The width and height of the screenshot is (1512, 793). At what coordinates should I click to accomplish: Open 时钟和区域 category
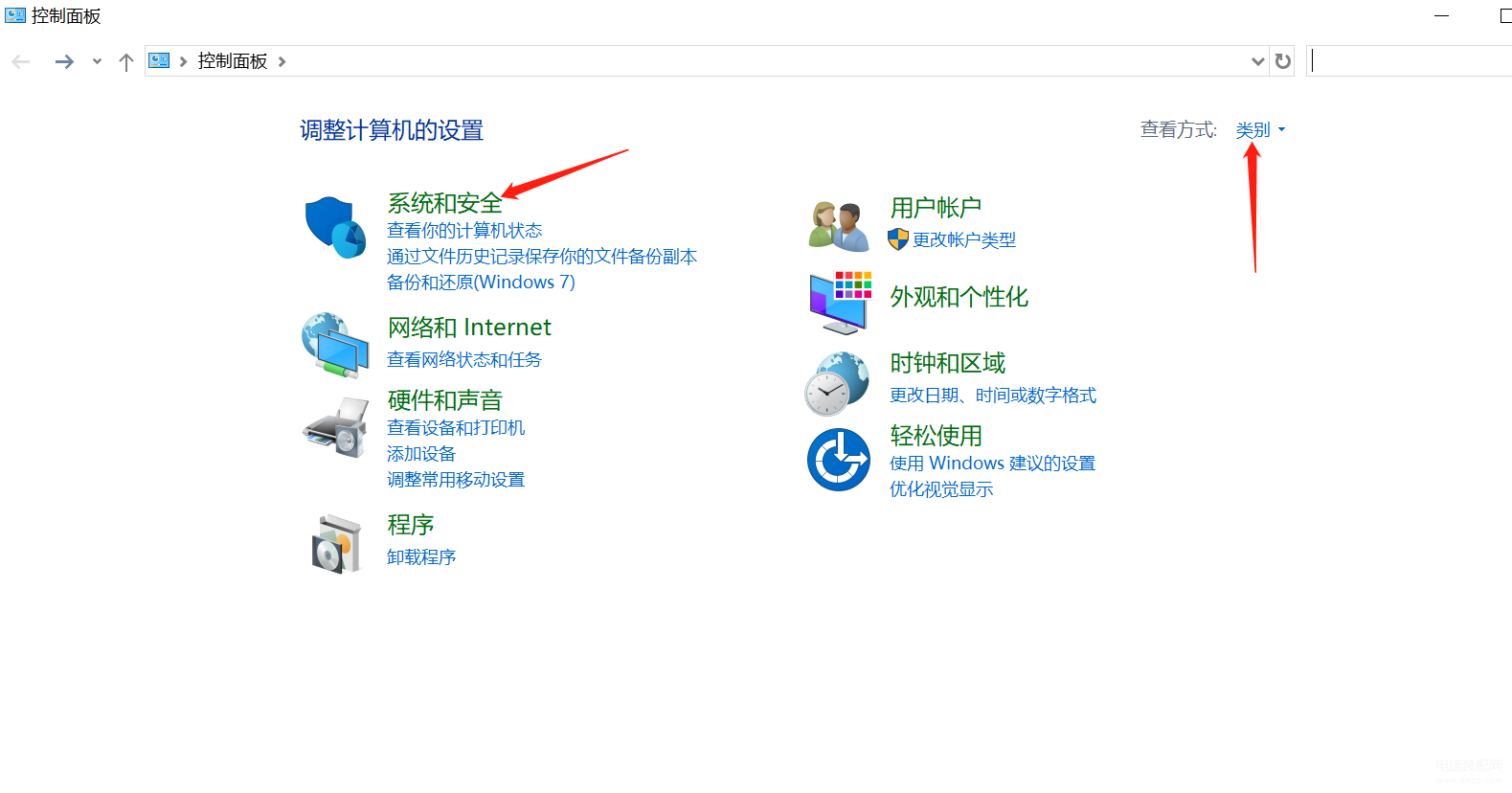tap(947, 363)
